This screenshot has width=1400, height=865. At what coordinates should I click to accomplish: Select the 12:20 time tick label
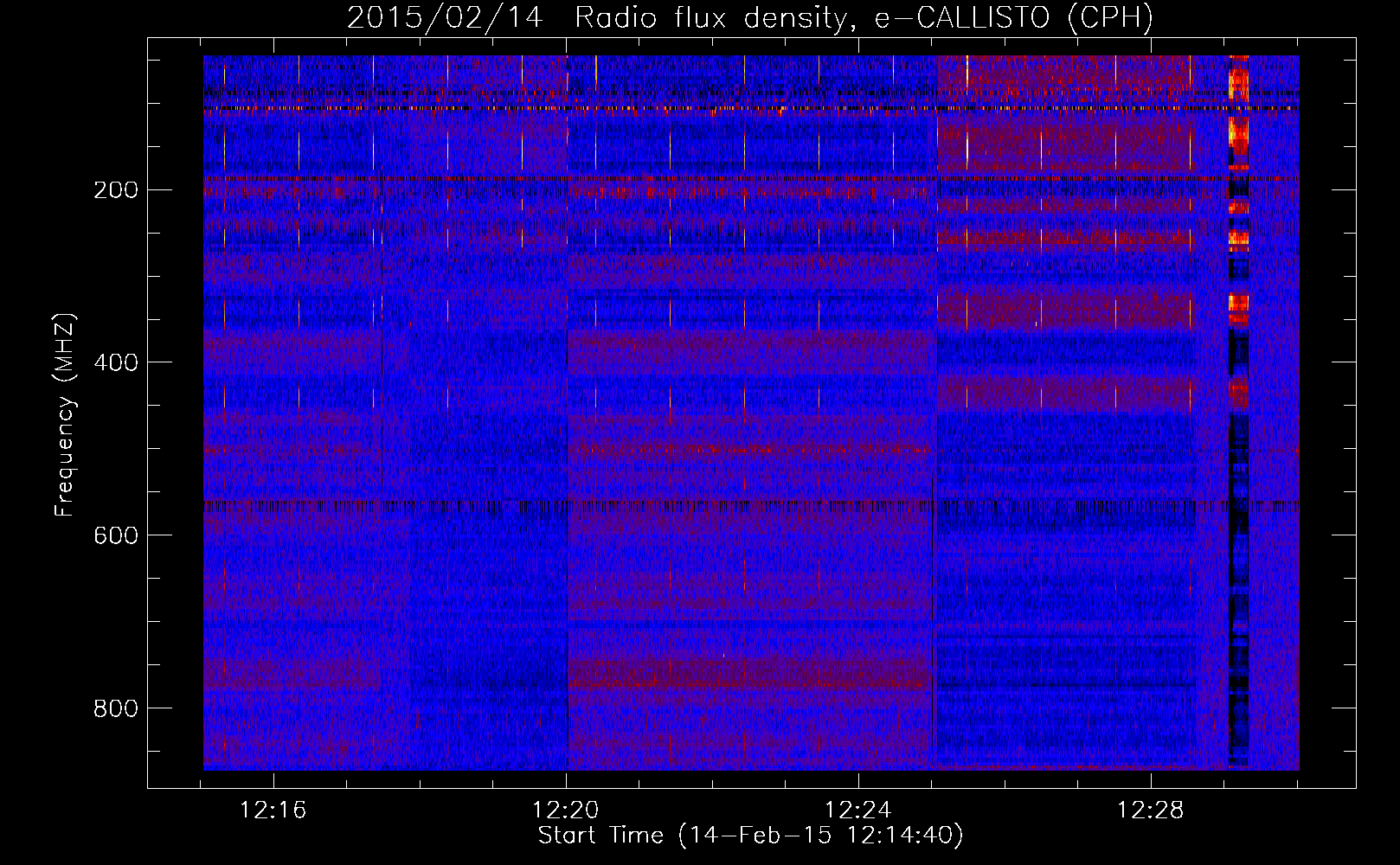click(x=566, y=811)
